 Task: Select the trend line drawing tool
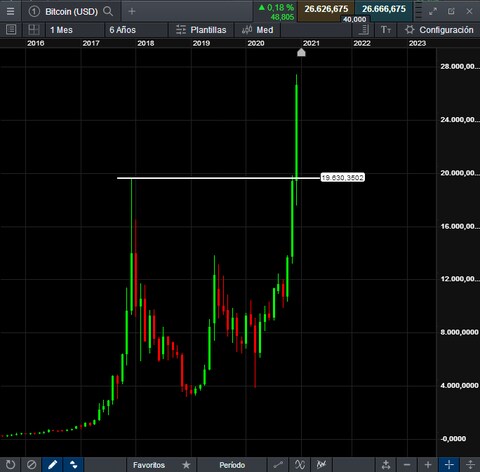pyautogui.click(x=278, y=465)
